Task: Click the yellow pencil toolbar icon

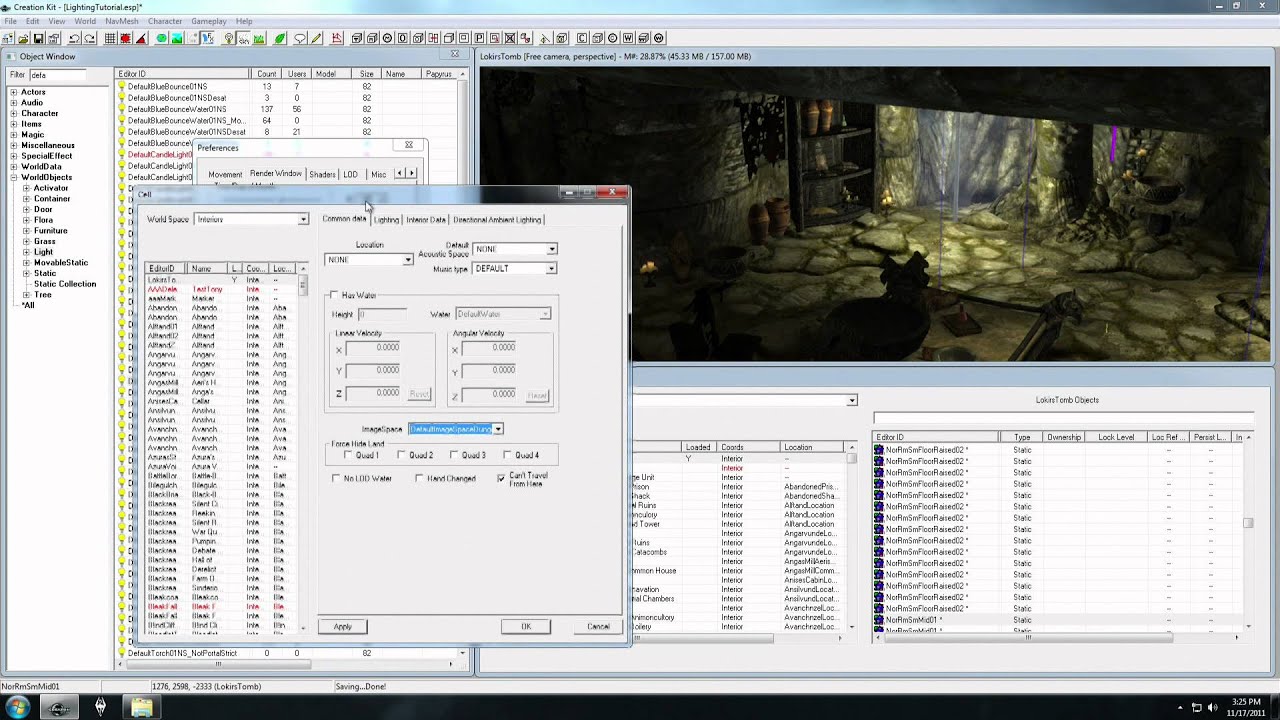Action: click(x=316, y=38)
